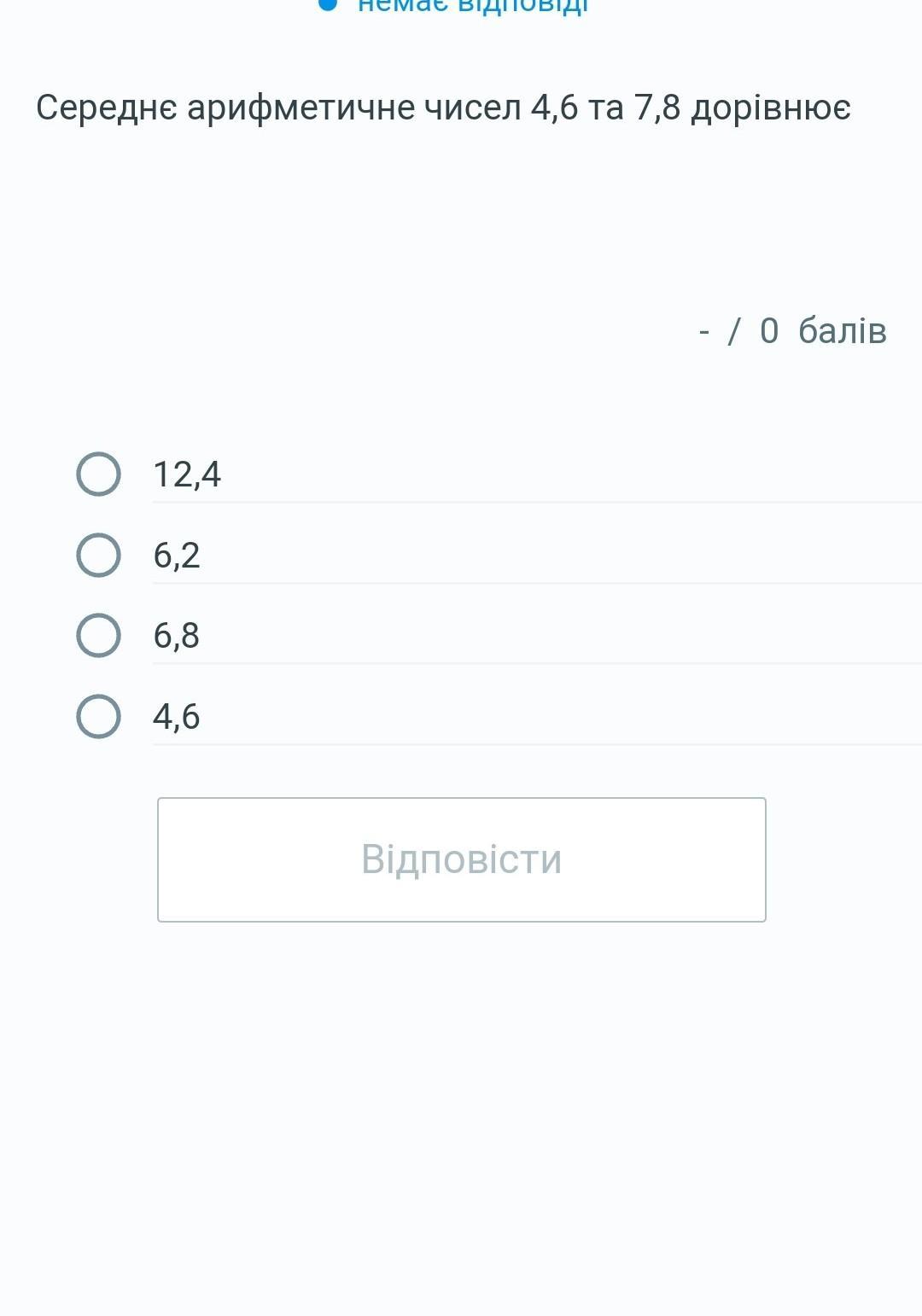This screenshot has width=922, height=1316.
Task: Click the "0" in the score indicator
Action: (769, 331)
